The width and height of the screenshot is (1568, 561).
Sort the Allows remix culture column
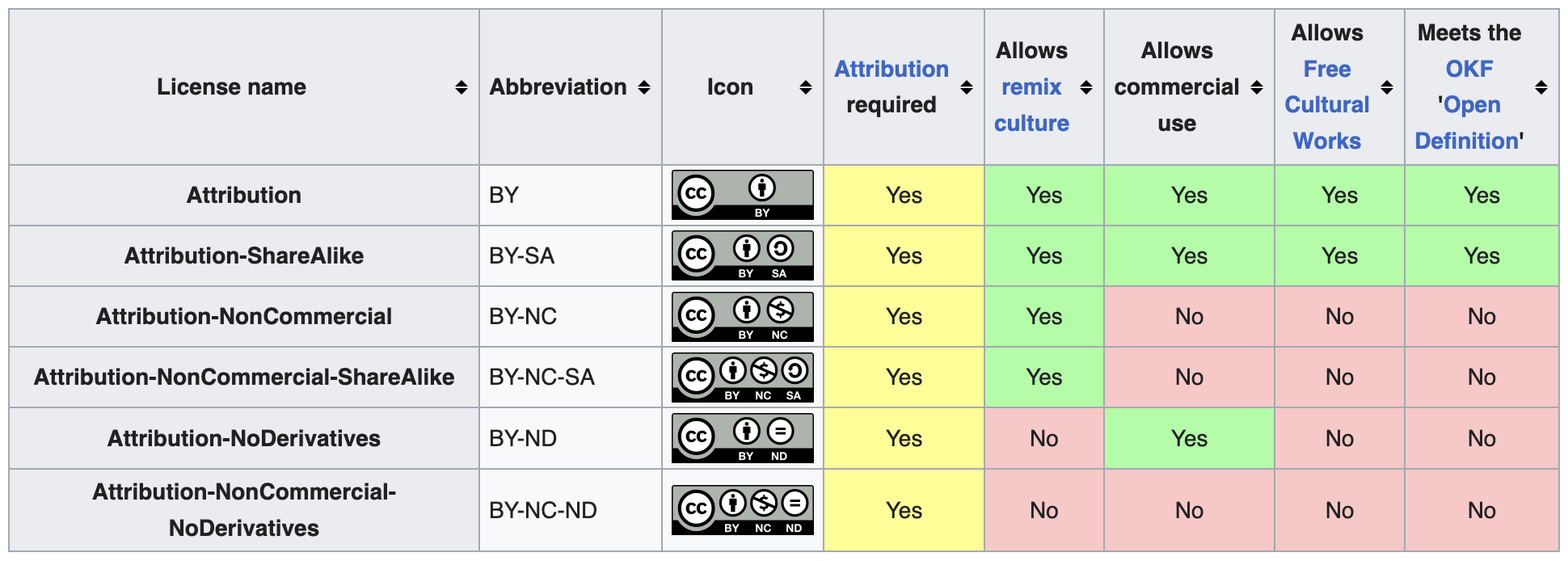(1086, 87)
